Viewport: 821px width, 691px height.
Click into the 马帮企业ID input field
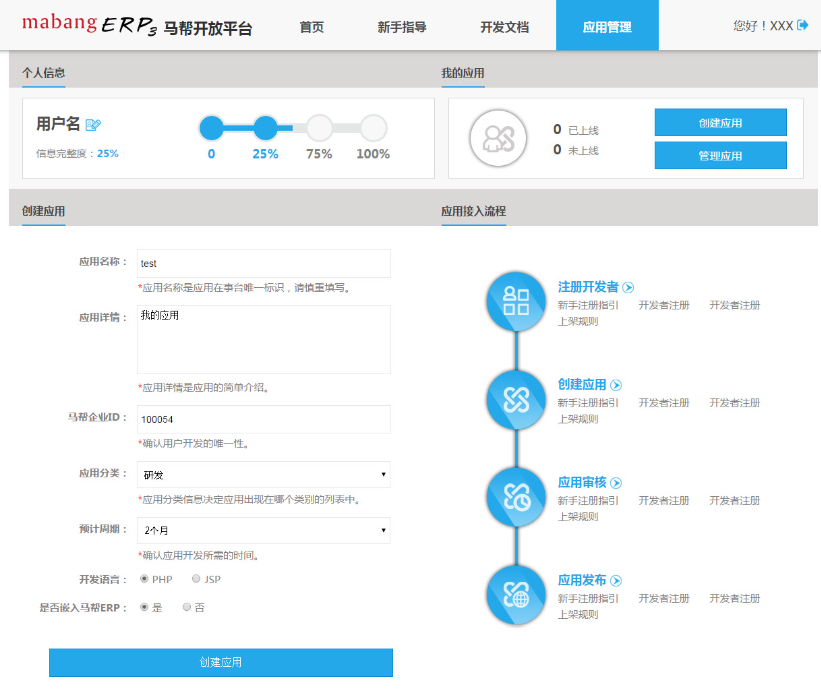click(x=264, y=420)
